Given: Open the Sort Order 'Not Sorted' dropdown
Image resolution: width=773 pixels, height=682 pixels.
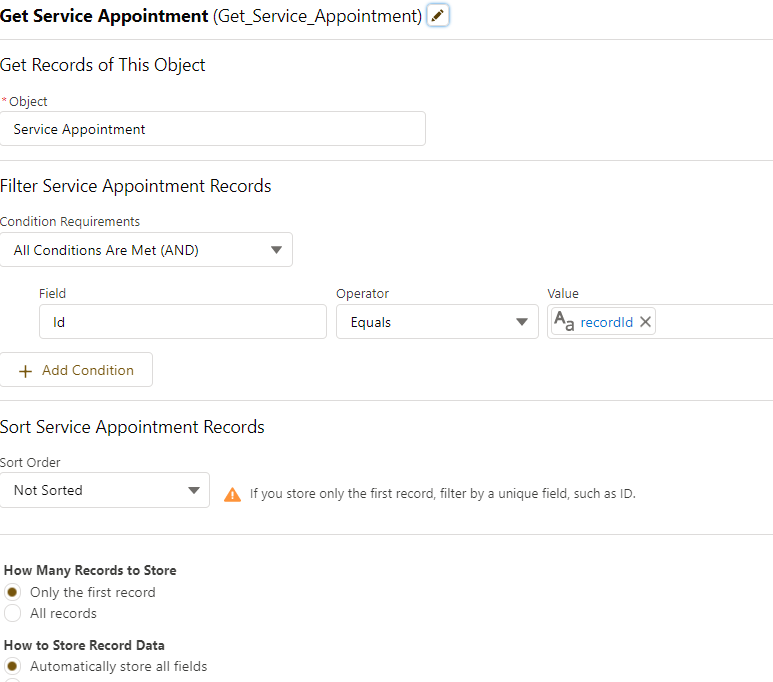Looking at the screenshot, I should pos(105,490).
